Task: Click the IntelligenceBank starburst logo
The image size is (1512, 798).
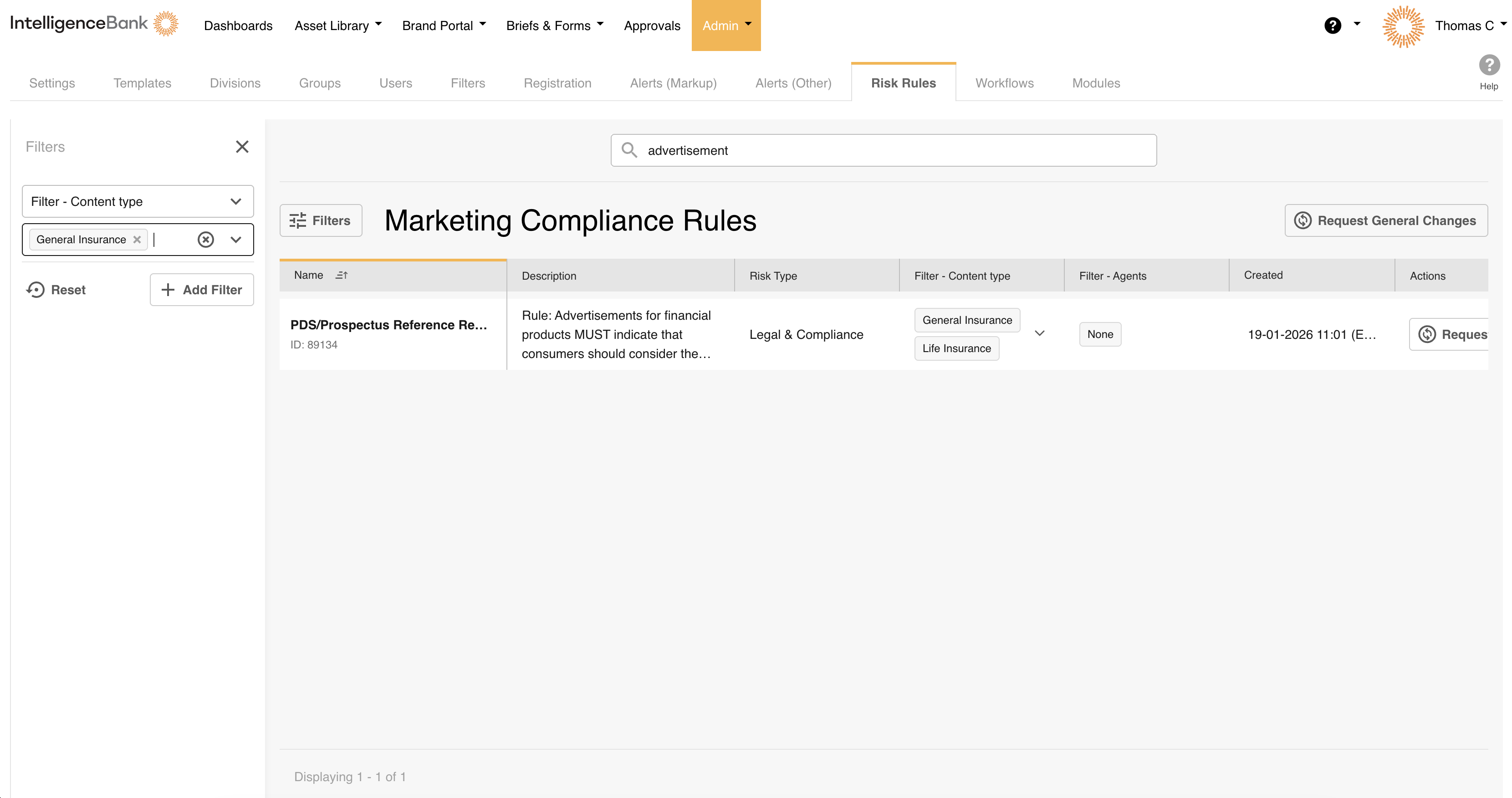Action: coord(166,24)
